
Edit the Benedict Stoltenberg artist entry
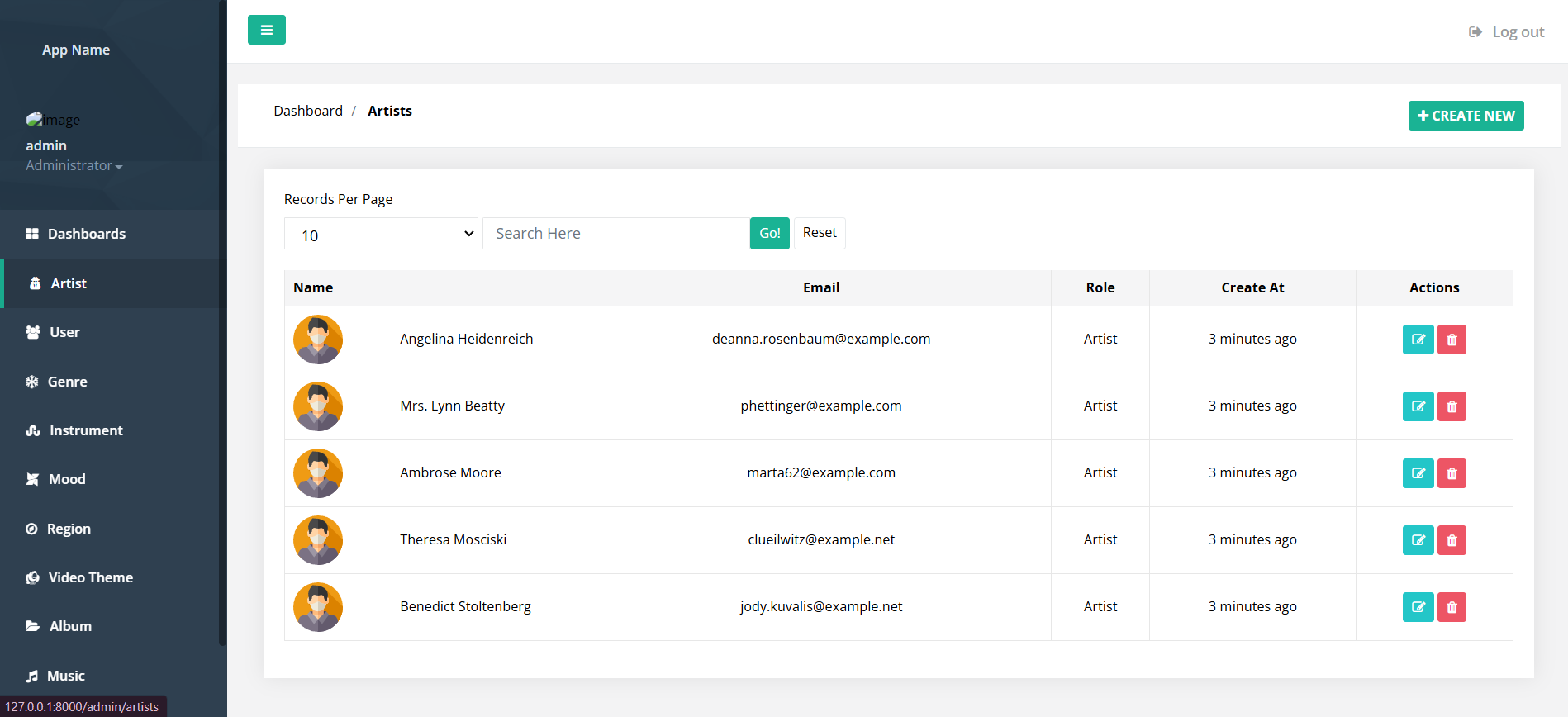[1418, 607]
